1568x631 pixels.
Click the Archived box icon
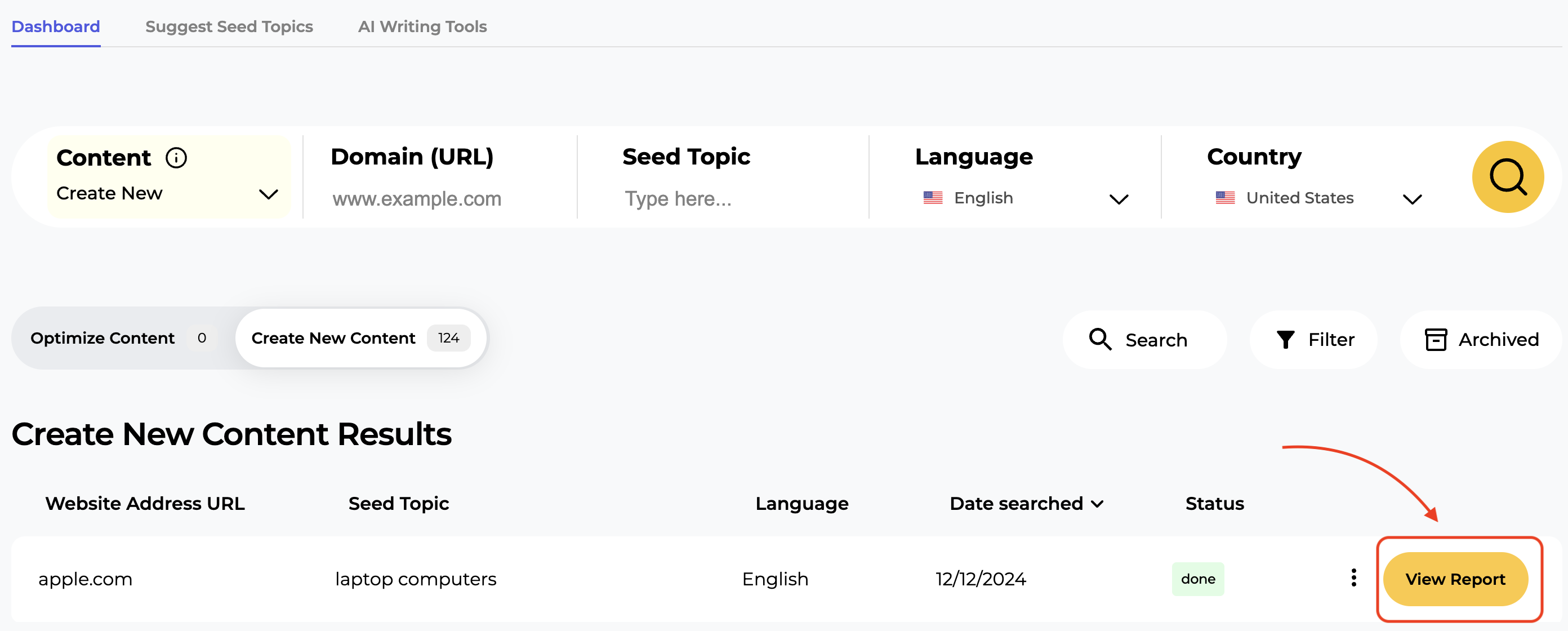point(1435,339)
